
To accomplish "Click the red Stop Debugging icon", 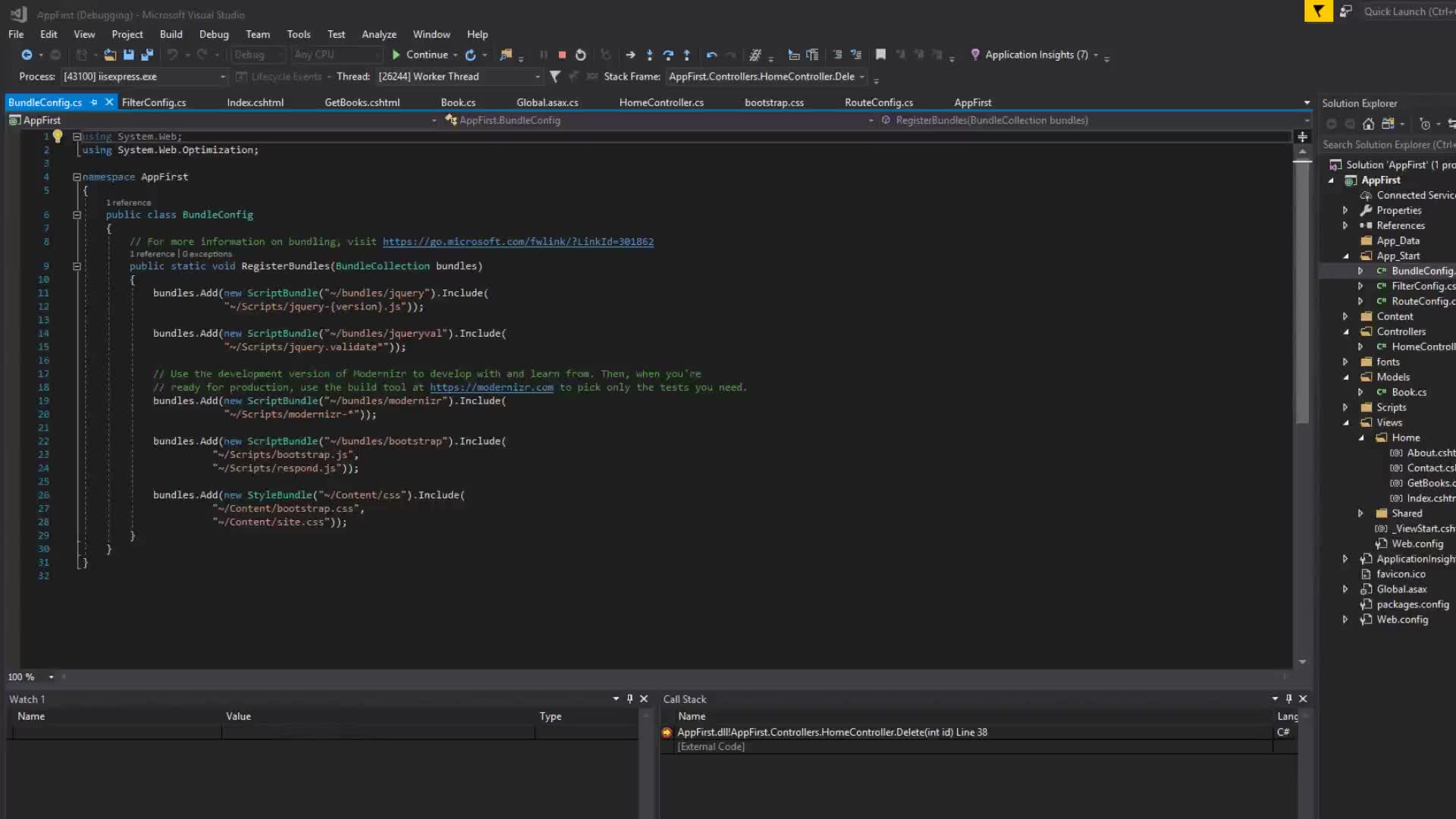I will click(562, 55).
